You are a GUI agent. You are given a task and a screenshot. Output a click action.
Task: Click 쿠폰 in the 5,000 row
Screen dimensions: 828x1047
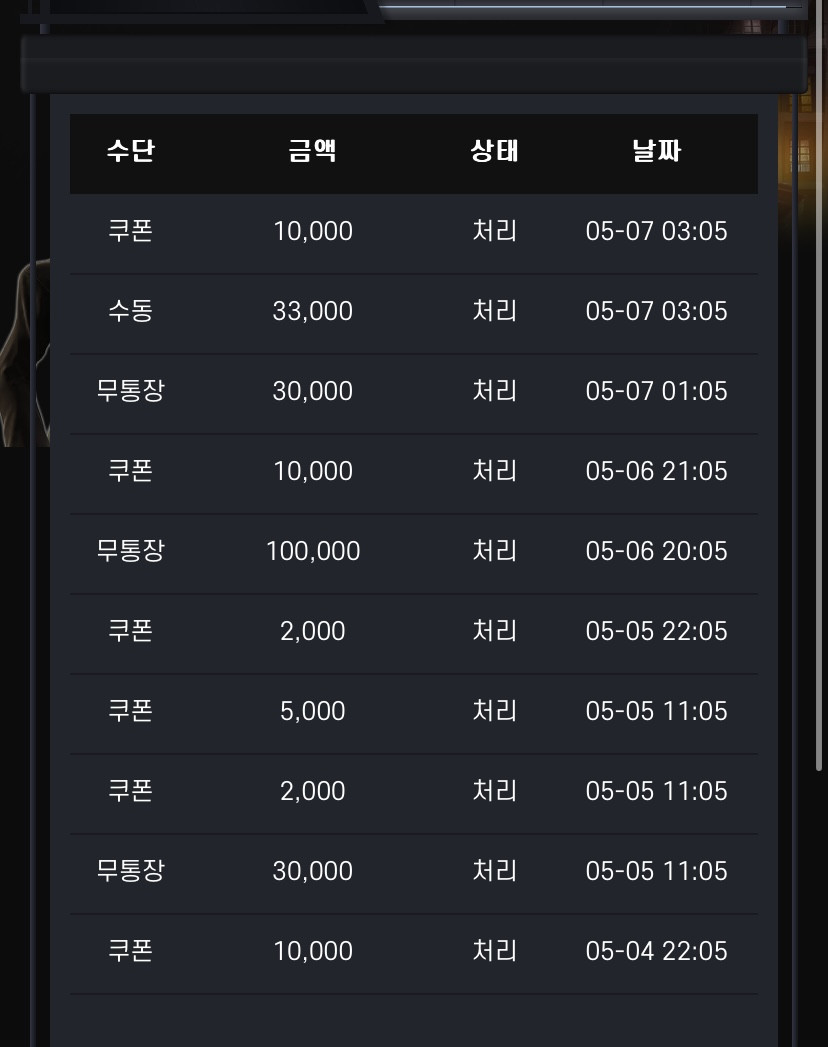[x=131, y=711]
